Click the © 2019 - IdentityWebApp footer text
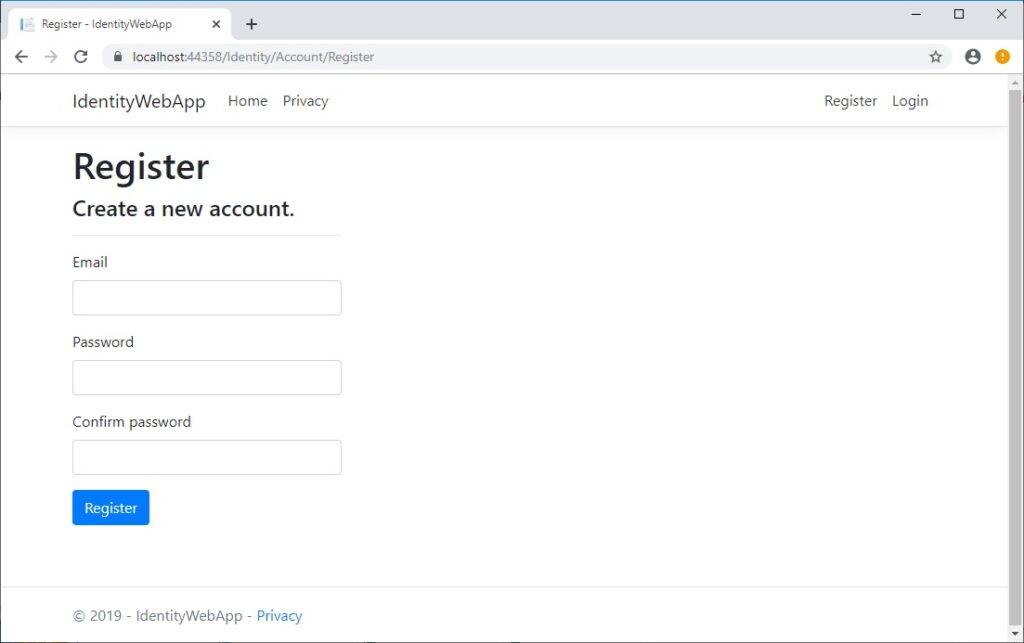 pyautogui.click(x=157, y=616)
